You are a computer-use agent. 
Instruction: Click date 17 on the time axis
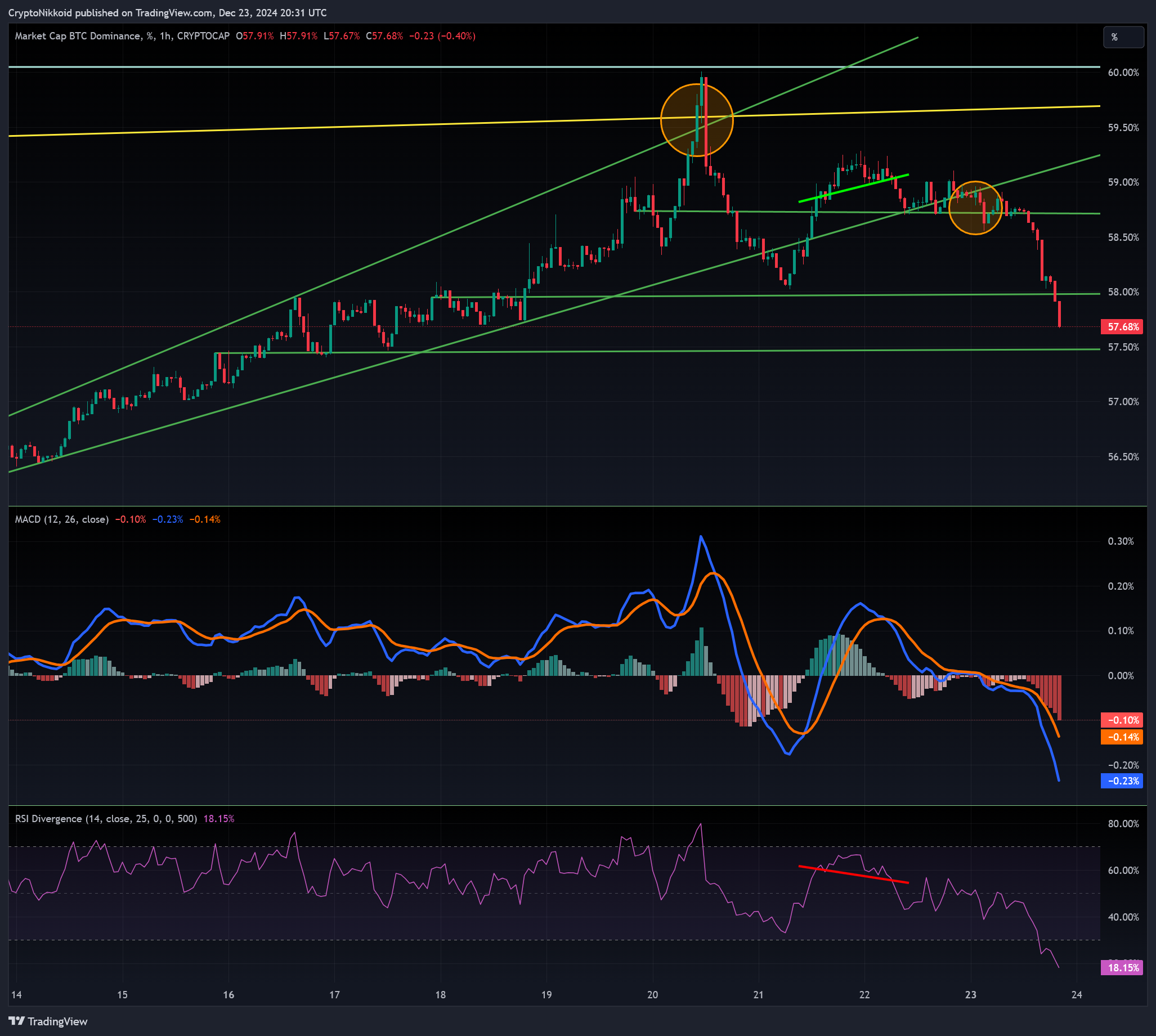[335, 995]
